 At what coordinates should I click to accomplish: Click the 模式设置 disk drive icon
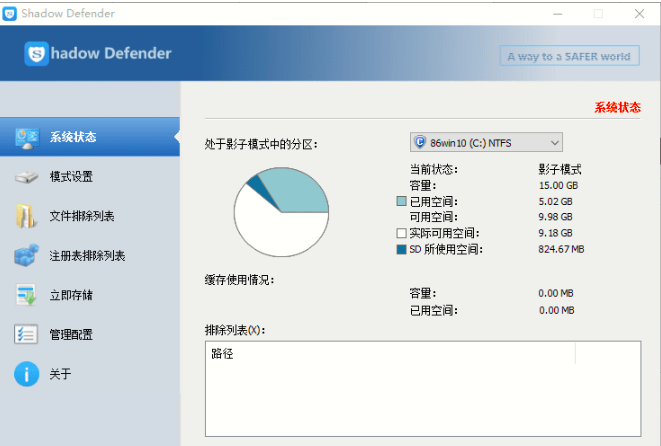coord(26,177)
